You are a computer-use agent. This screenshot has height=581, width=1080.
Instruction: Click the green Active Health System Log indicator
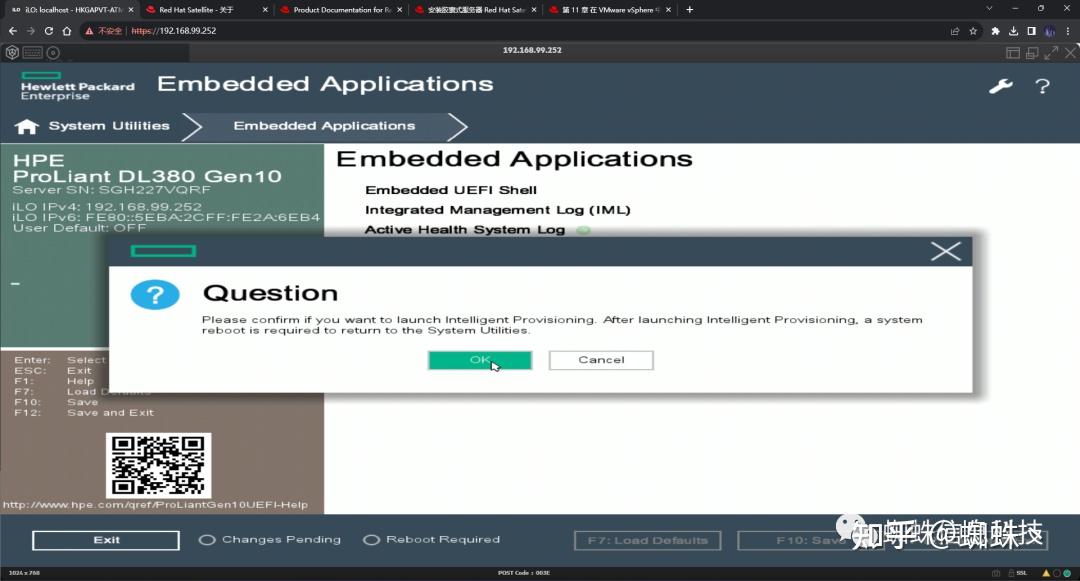[584, 229]
